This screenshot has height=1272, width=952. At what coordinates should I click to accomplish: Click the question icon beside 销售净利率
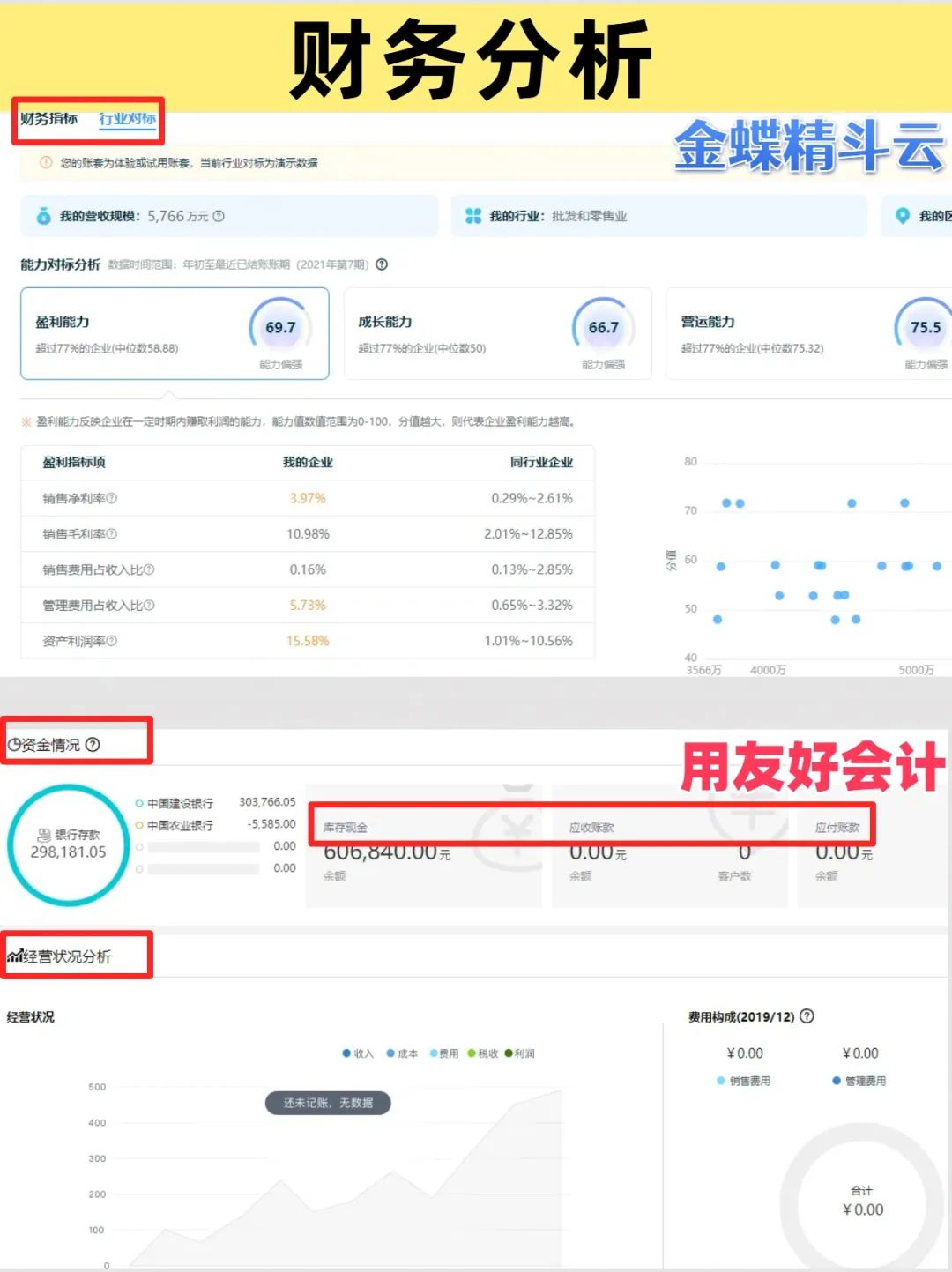point(112,499)
